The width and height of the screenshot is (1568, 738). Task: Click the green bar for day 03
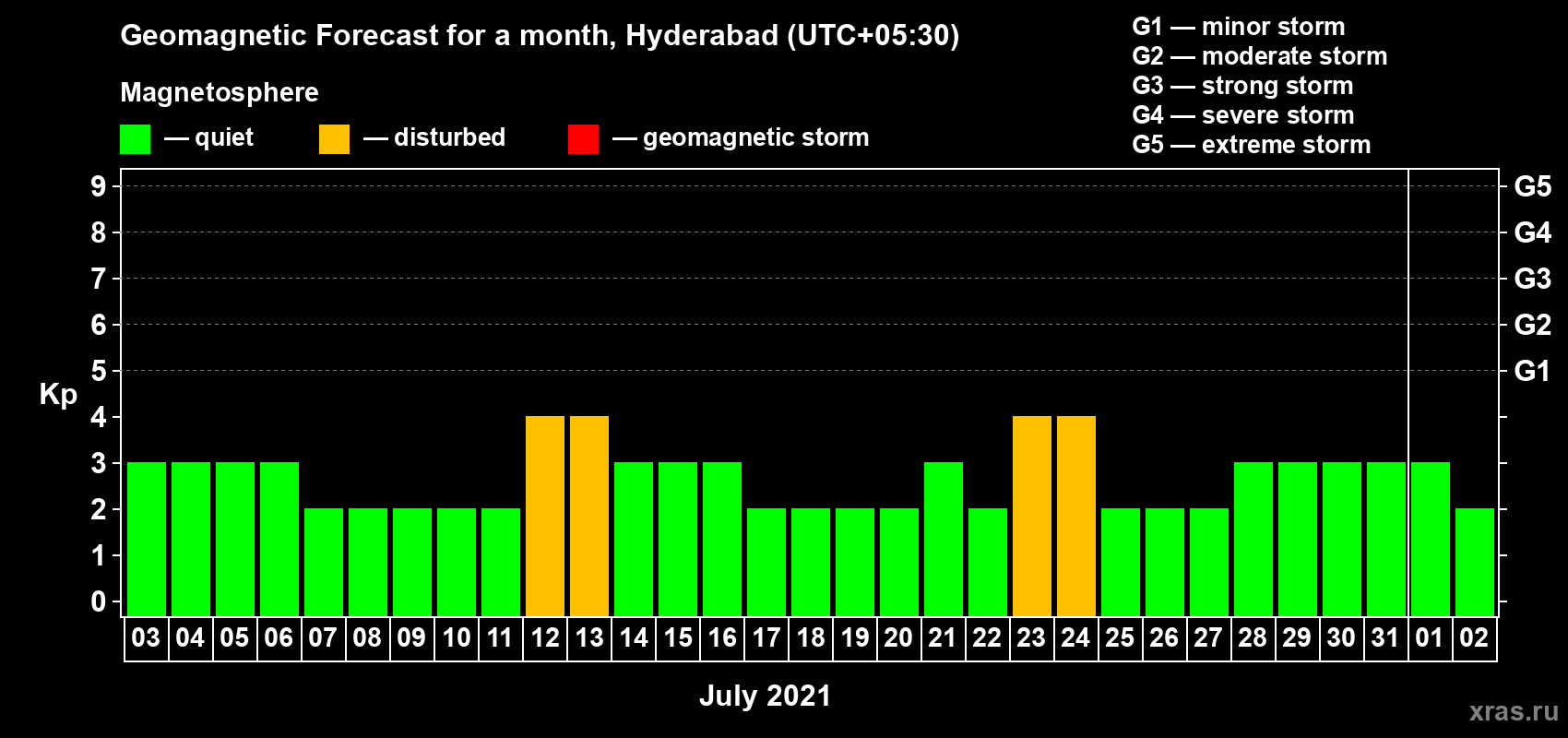click(147, 539)
